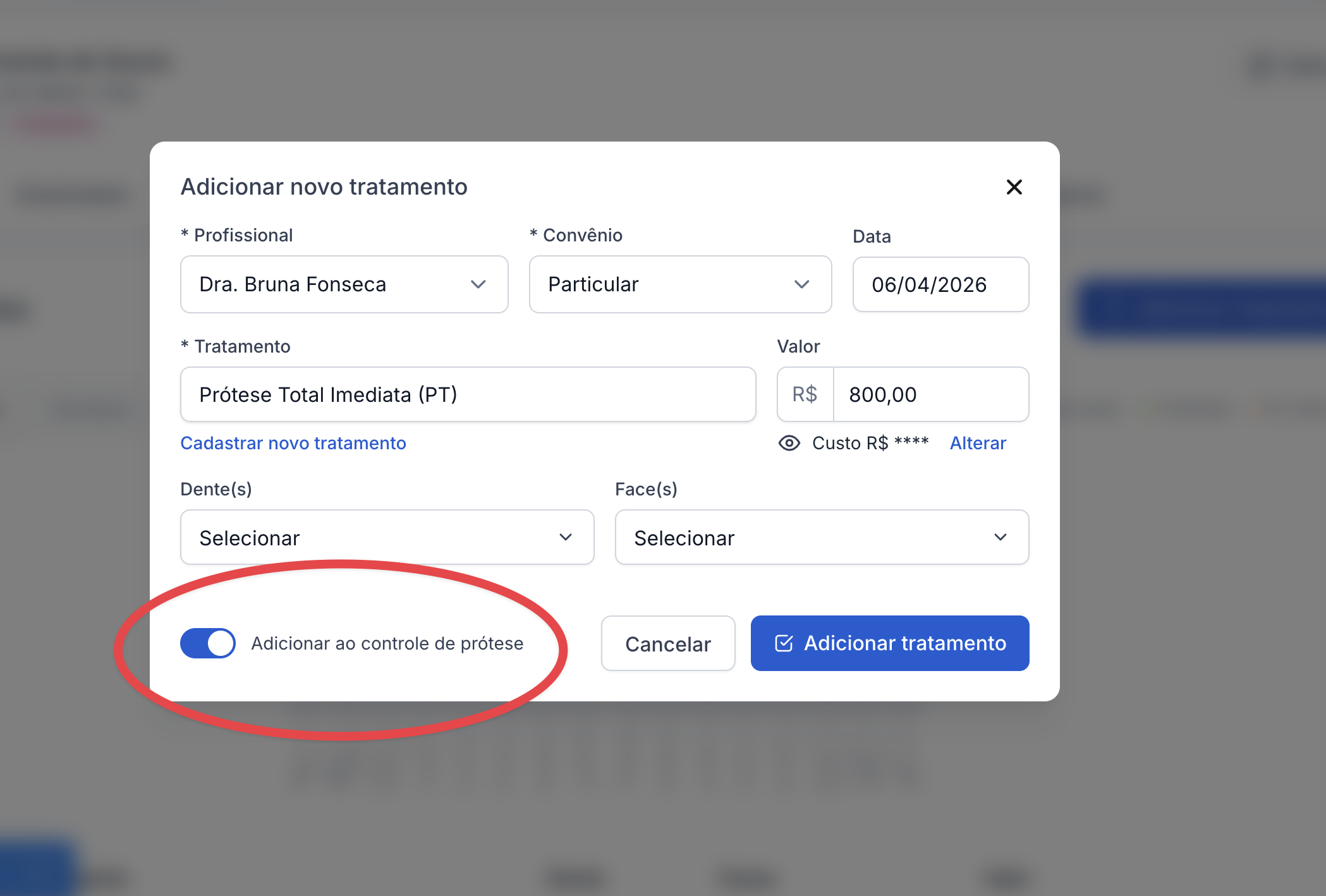
Task: Close the Adicionar novo tratamento dialog
Action: point(1014,187)
